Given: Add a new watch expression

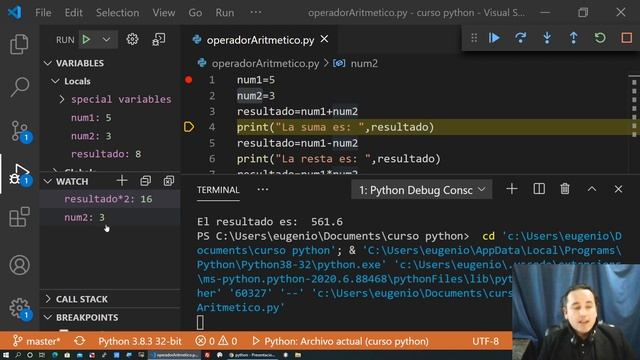Looking at the screenshot, I should [122, 181].
